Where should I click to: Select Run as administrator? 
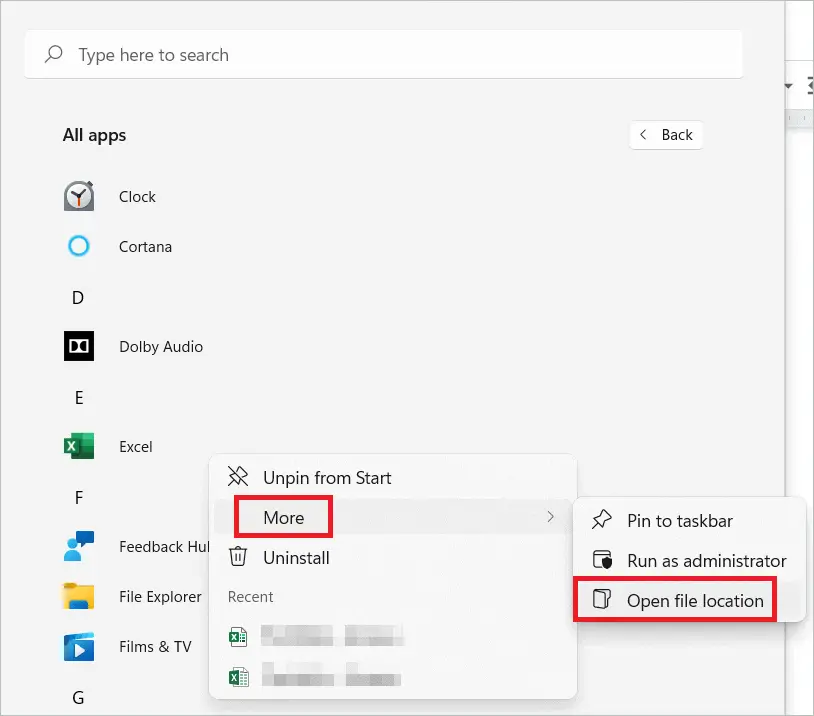pos(689,560)
